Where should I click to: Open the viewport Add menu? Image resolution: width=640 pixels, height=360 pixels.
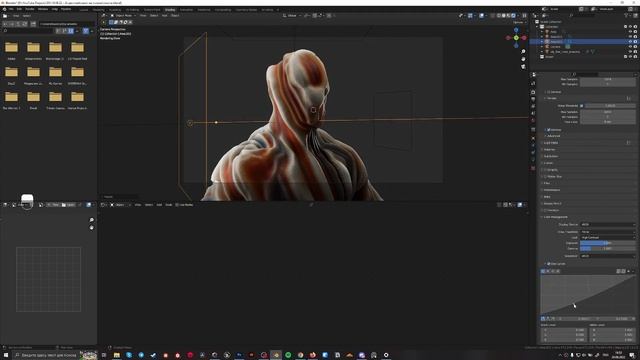pos(164,16)
